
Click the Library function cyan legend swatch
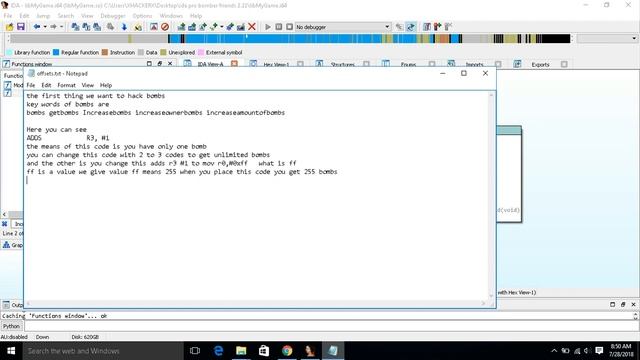click(x=9, y=53)
